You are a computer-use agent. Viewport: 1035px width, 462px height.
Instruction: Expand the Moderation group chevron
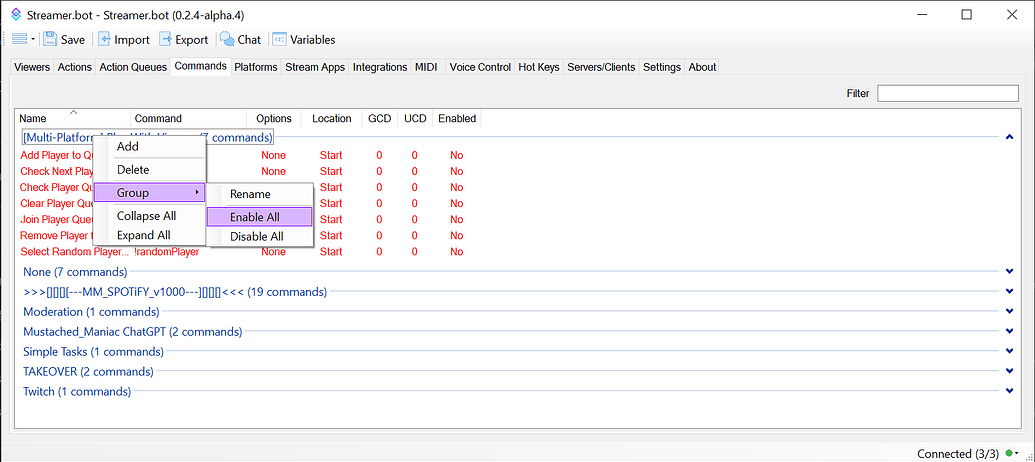click(1010, 312)
